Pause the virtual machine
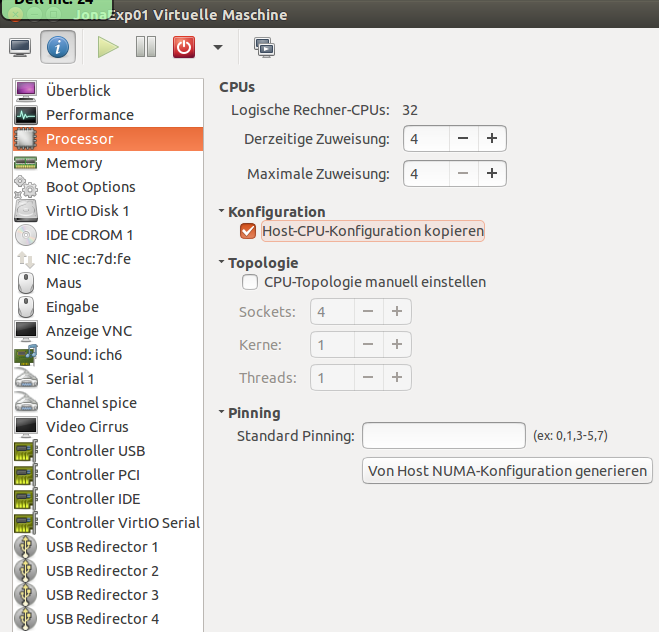This screenshot has height=632, width=659. tap(145, 46)
